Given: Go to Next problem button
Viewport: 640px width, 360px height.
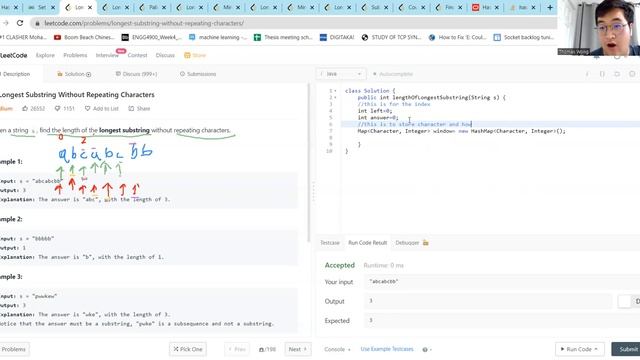Looking at the screenshot, I should [298, 349].
